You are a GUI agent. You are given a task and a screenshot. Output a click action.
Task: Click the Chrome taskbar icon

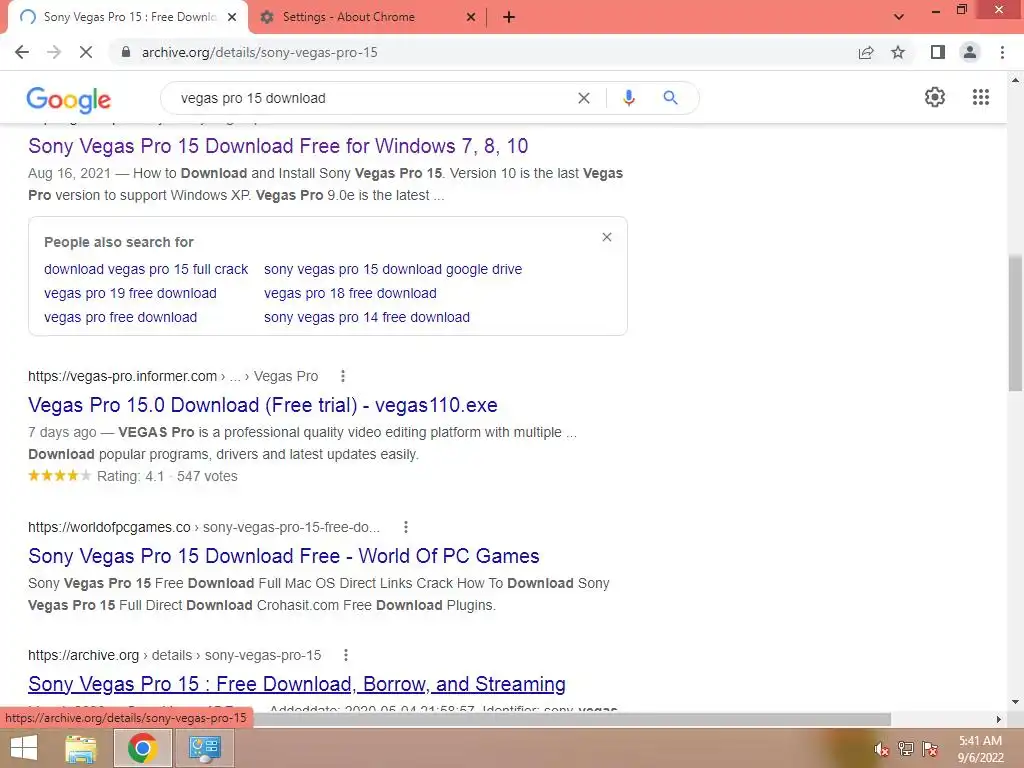142,748
